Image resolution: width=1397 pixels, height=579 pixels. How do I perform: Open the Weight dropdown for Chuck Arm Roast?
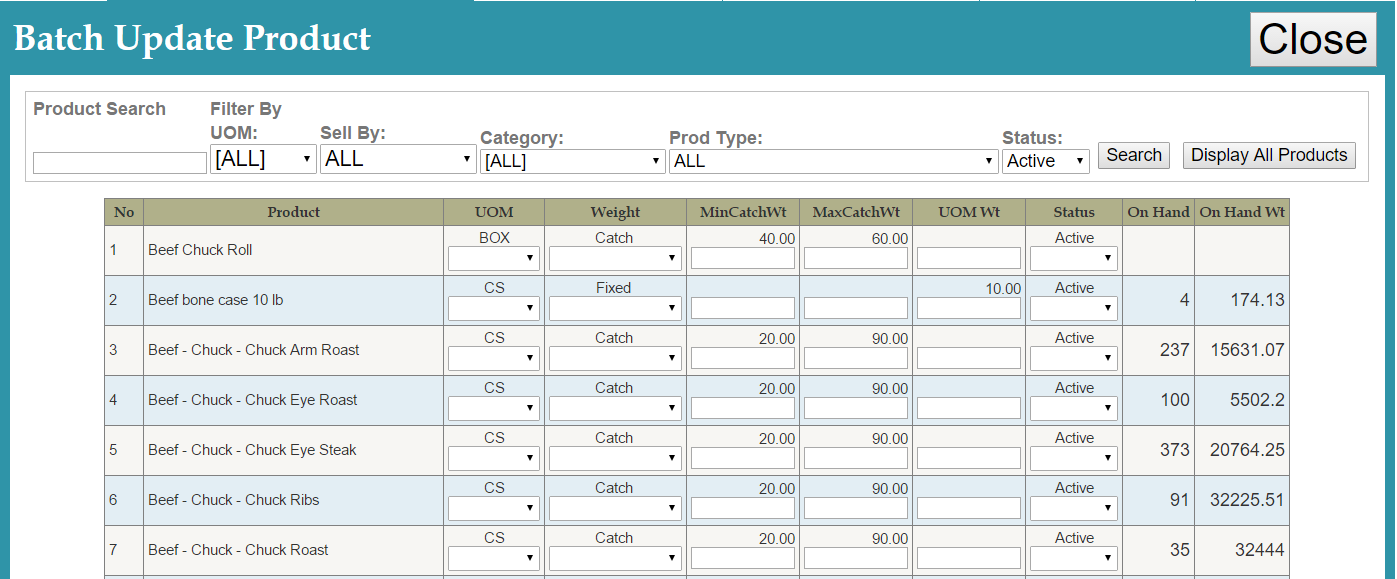[x=615, y=358]
